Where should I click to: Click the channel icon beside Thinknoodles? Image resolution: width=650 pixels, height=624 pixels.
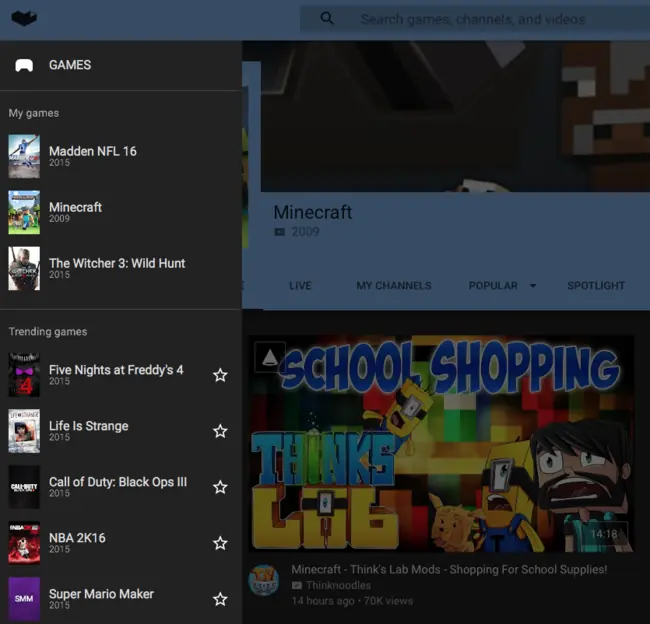[x=297, y=585]
